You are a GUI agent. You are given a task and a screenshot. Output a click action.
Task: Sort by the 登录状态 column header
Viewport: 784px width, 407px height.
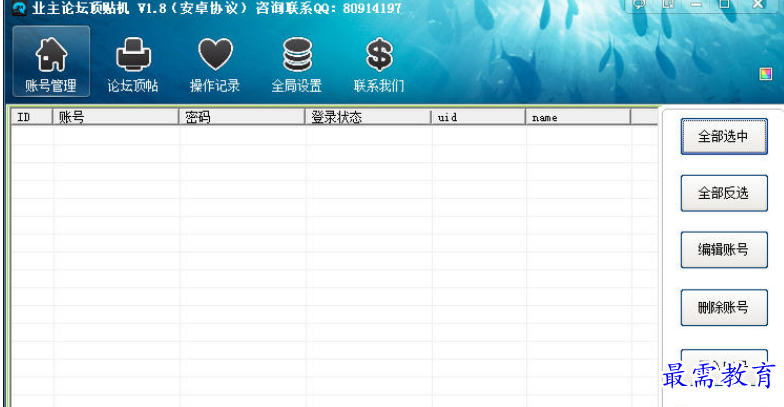coord(368,117)
